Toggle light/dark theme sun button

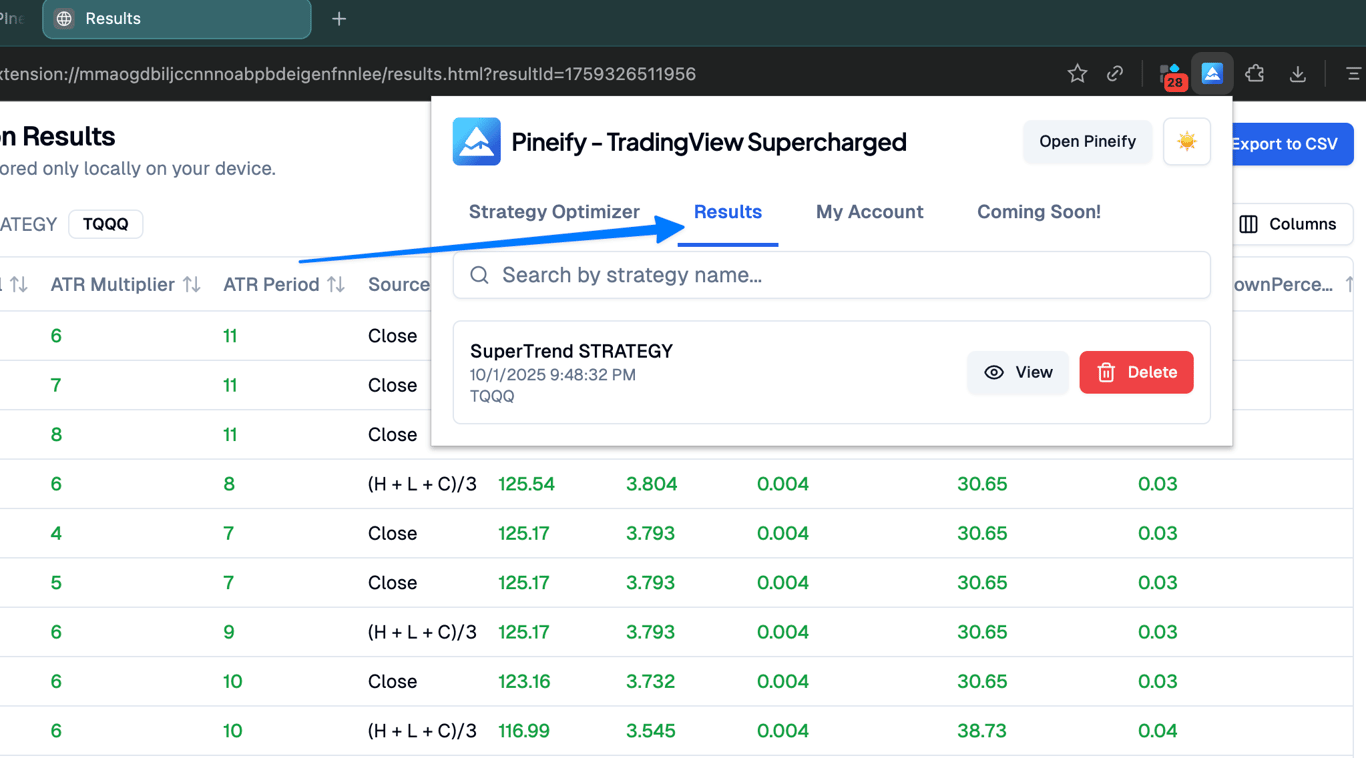click(1187, 142)
